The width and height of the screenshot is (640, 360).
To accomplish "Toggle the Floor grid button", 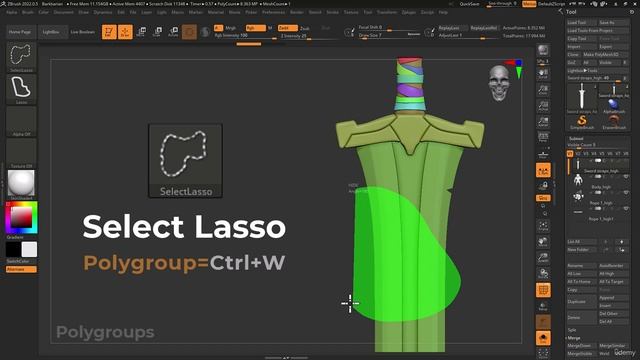I will click(543, 154).
